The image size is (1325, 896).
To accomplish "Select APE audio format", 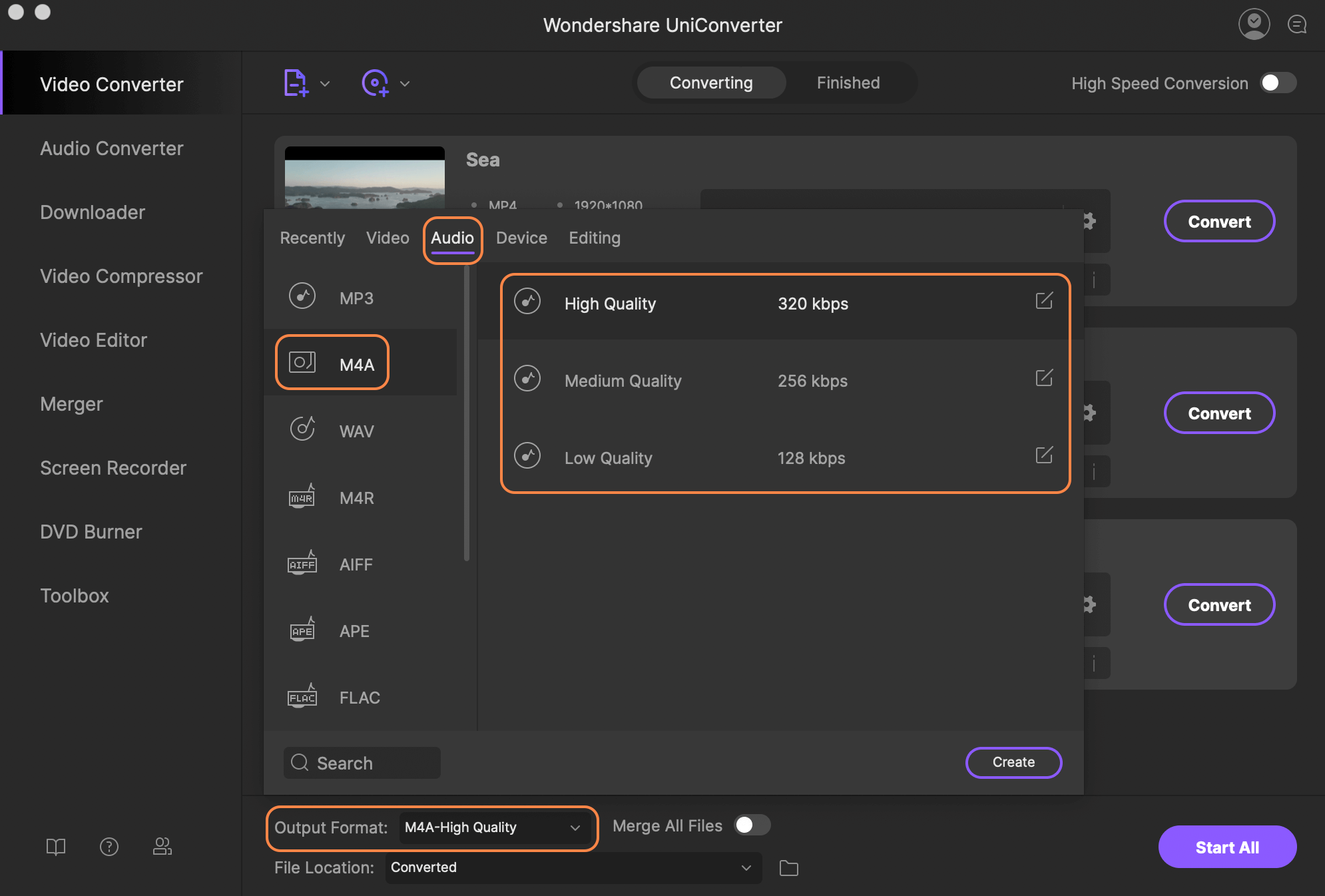I will tap(354, 629).
